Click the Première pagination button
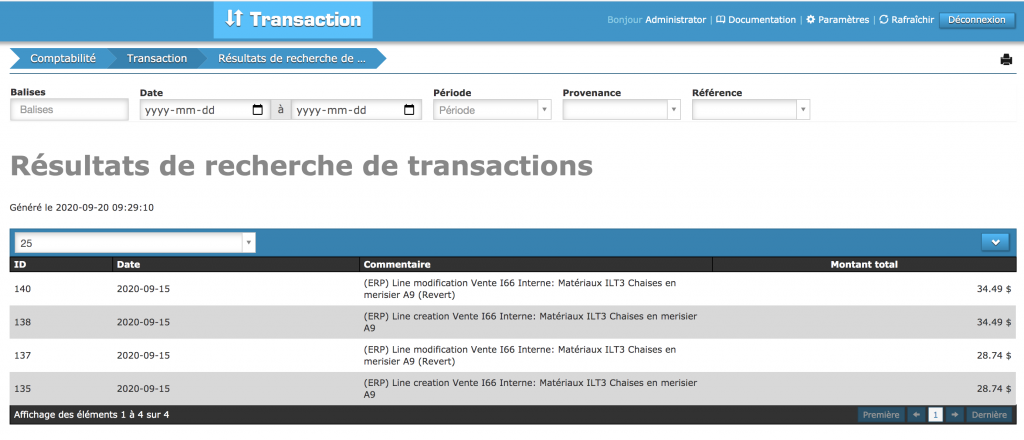1024x440 pixels. pyautogui.click(x=880, y=414)
